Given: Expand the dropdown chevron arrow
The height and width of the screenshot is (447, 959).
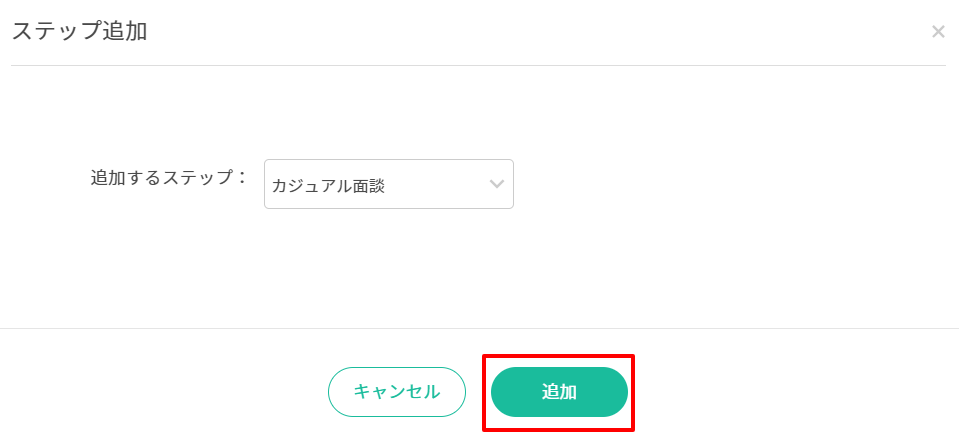Looking at the screenshot, I should [496, 184].
